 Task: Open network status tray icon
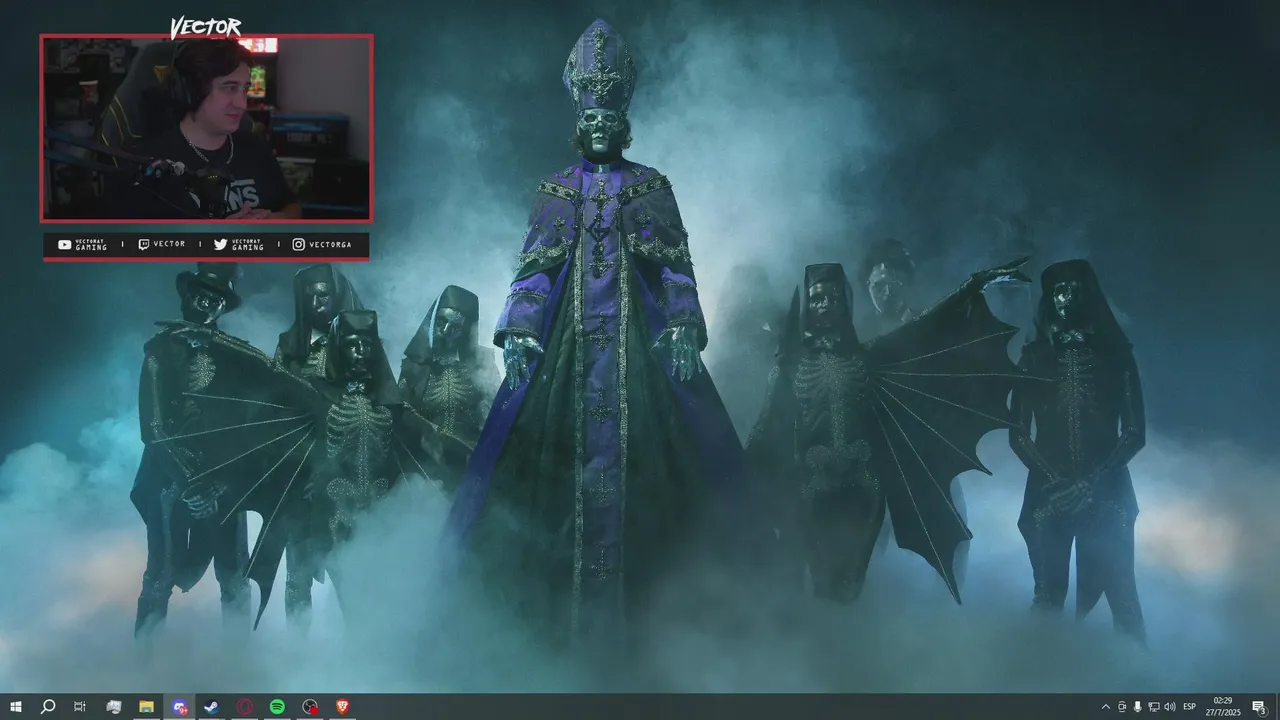(1154, 707)
